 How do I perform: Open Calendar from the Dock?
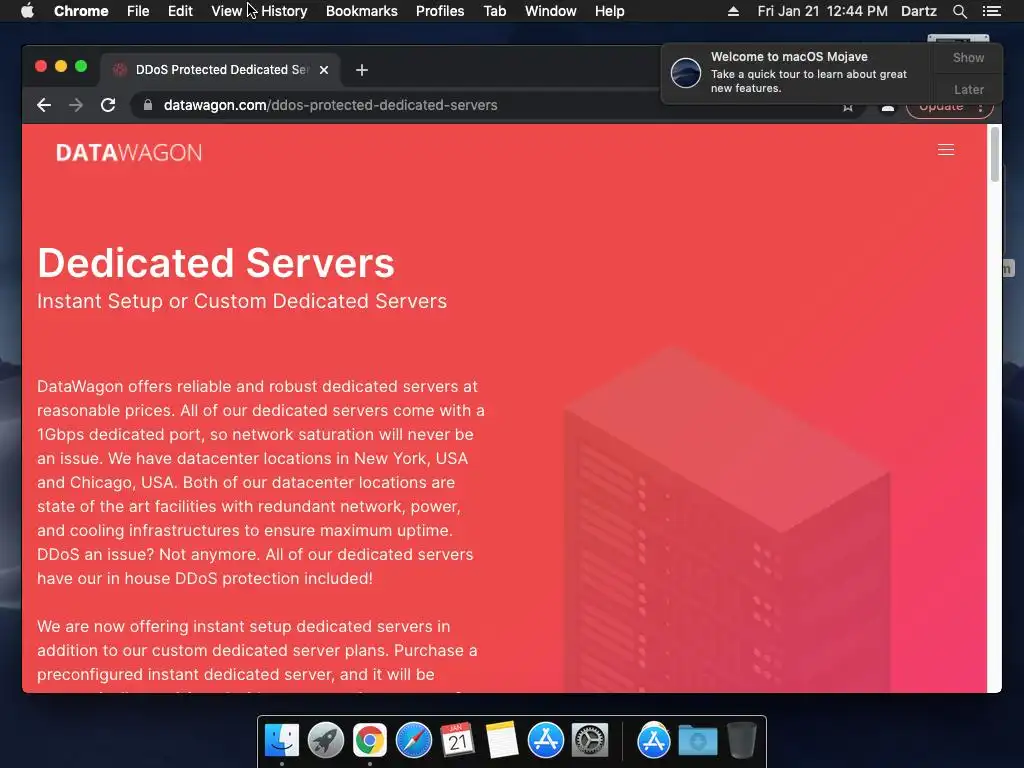pos(457,741)
